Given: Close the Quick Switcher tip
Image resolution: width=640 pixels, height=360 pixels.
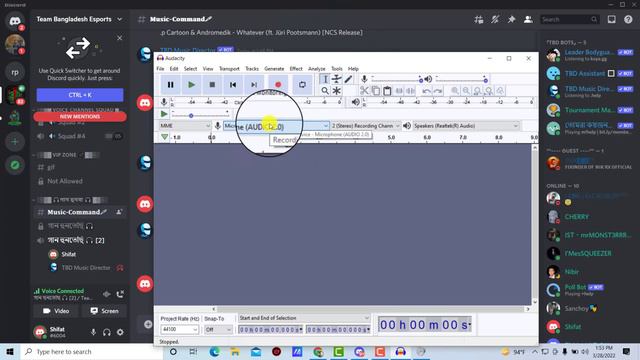Looking at the screenshot, I should click(x=120, y=38).
